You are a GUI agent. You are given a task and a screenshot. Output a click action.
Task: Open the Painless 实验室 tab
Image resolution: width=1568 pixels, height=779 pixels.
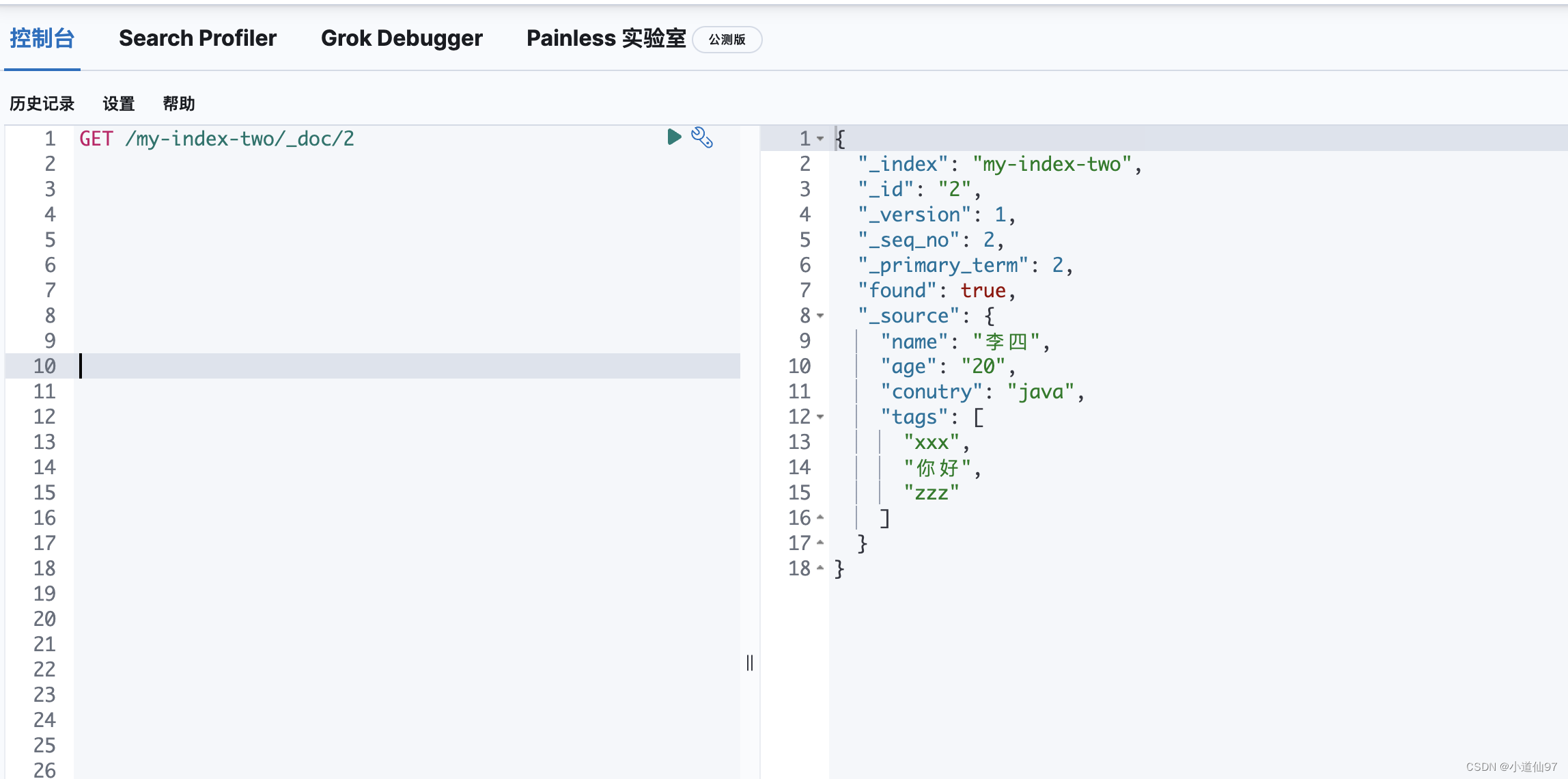[606, 38]
